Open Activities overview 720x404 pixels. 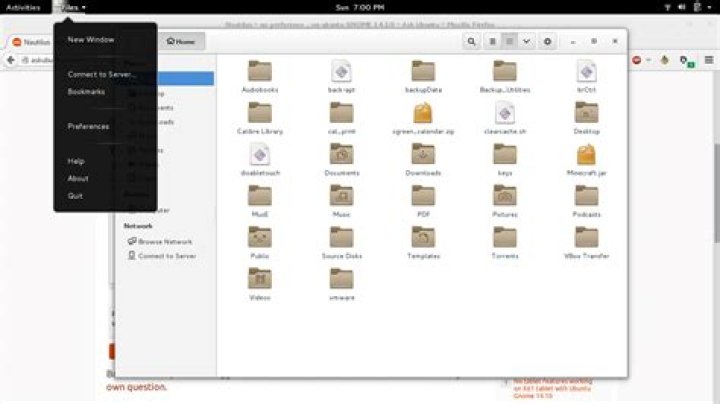click(23, 7)
